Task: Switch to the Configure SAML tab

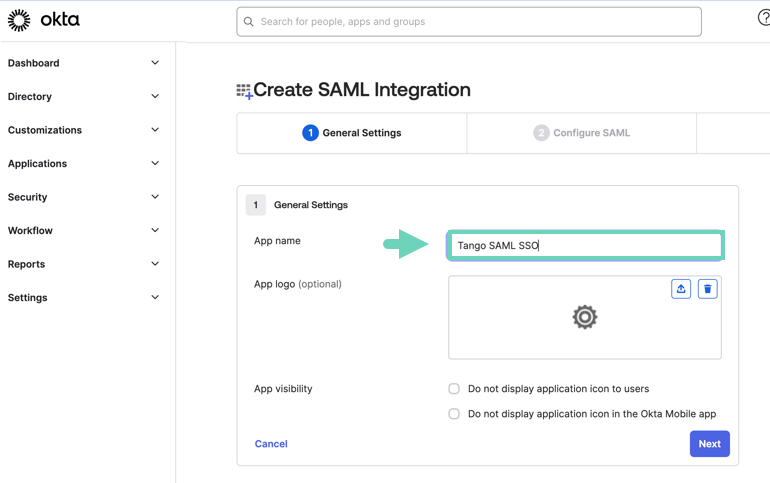Action: click(581, 133)
